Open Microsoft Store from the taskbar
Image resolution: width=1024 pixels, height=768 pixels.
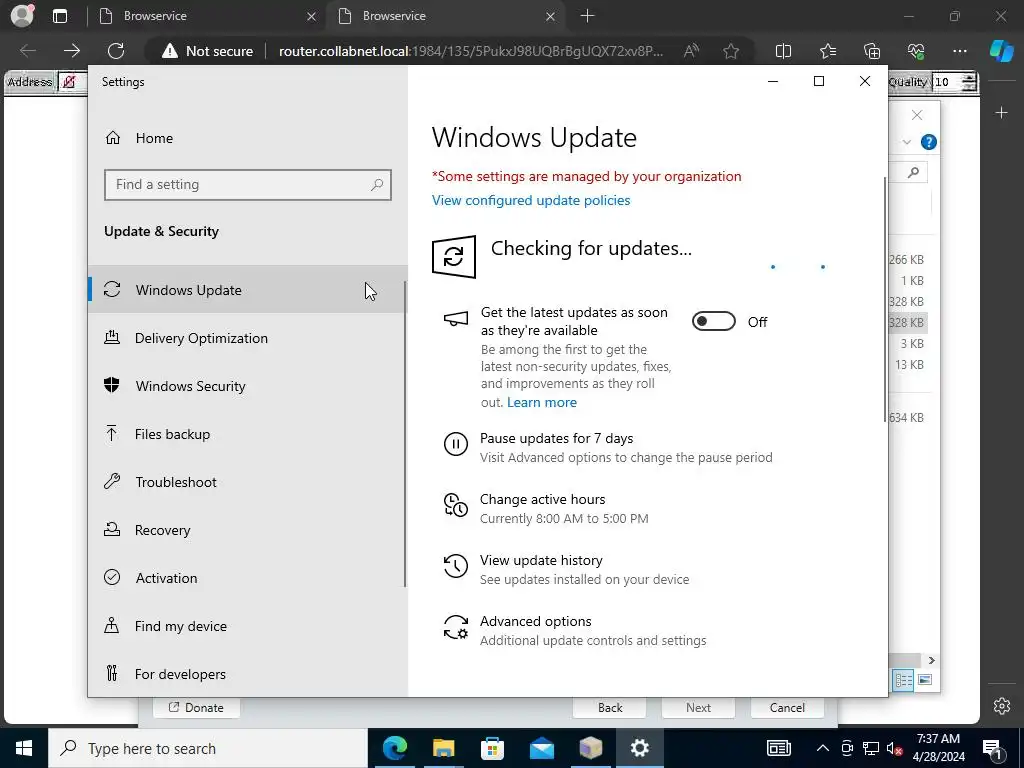click(492, 748)
